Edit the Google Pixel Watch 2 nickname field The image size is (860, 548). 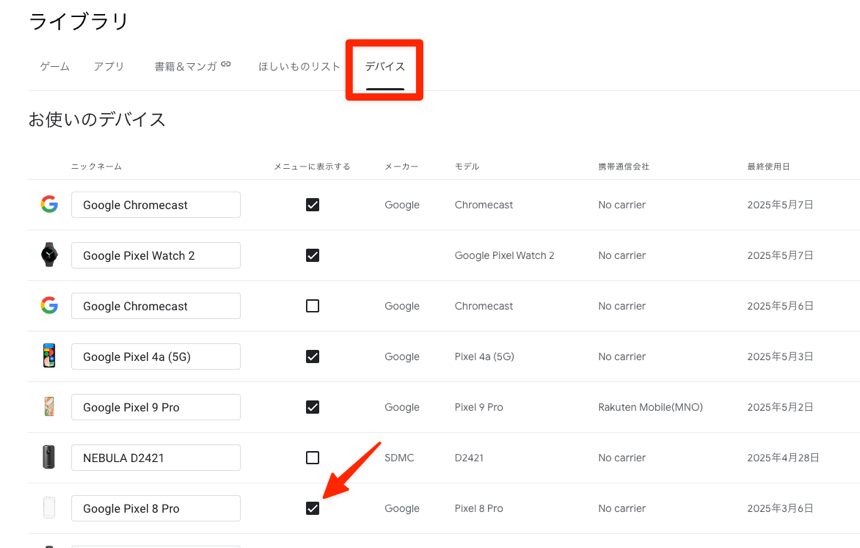[x=156, y=255]
